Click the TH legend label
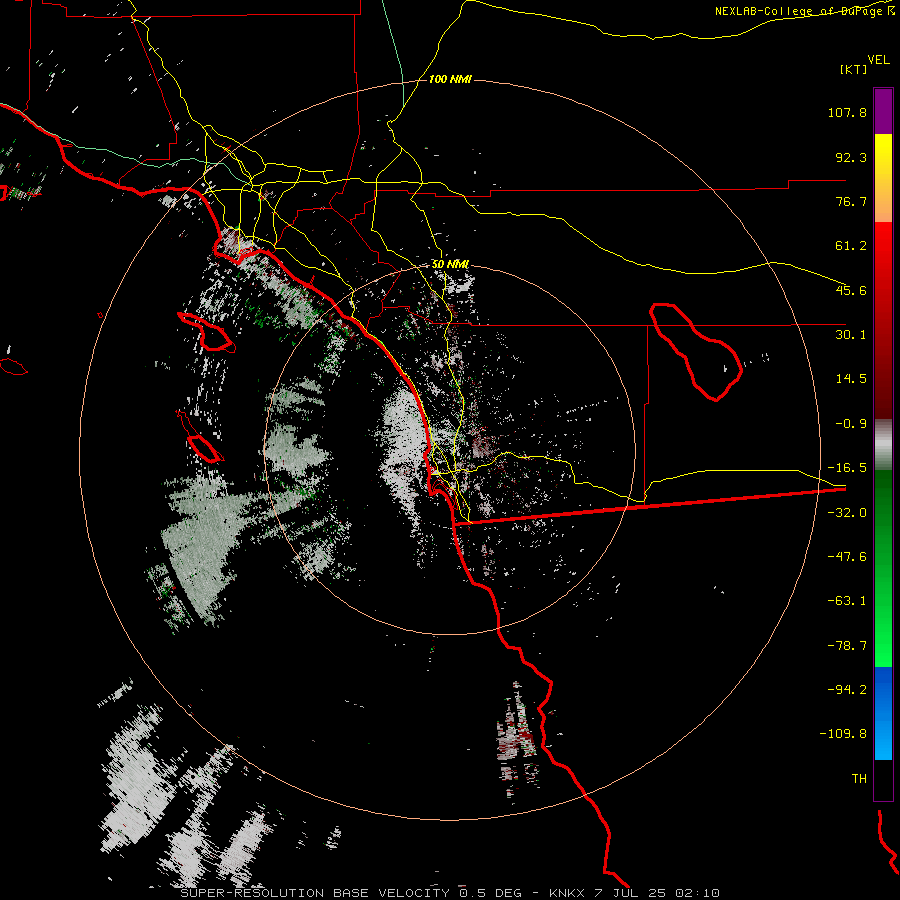 [859, 779]
